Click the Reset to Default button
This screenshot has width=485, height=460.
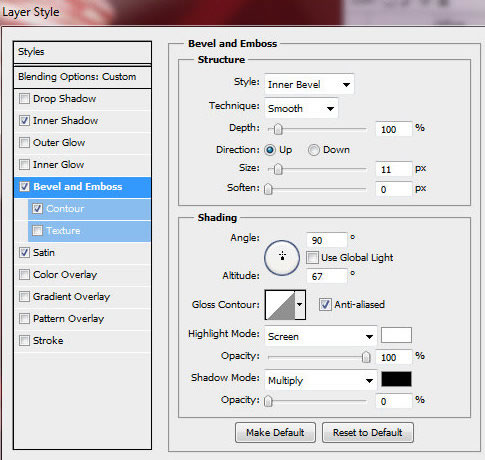(368, 433)
